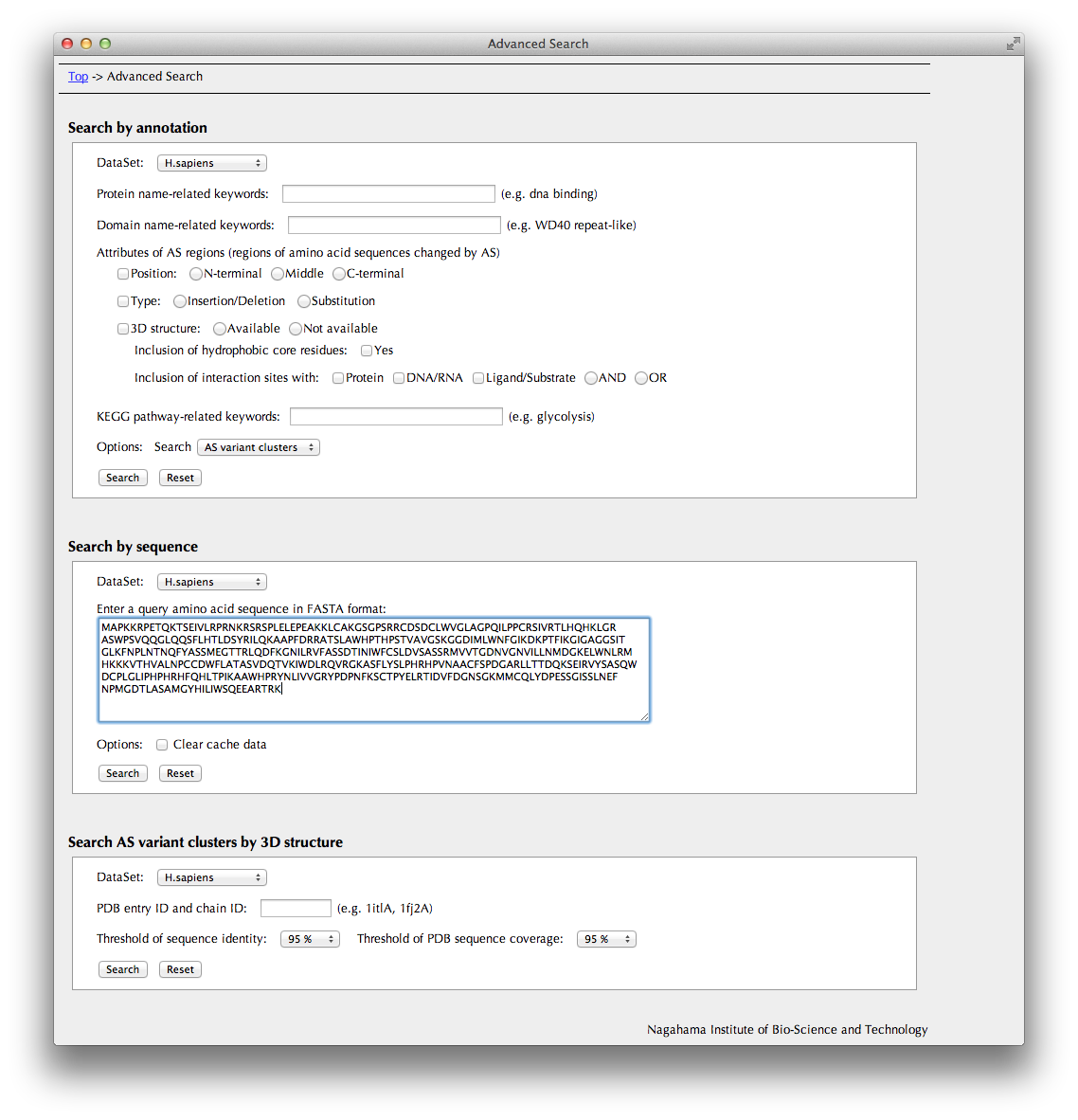The image size is (1078, 1120).
Task: Click the Top breadcrumb link
Action: pos(78,77)
